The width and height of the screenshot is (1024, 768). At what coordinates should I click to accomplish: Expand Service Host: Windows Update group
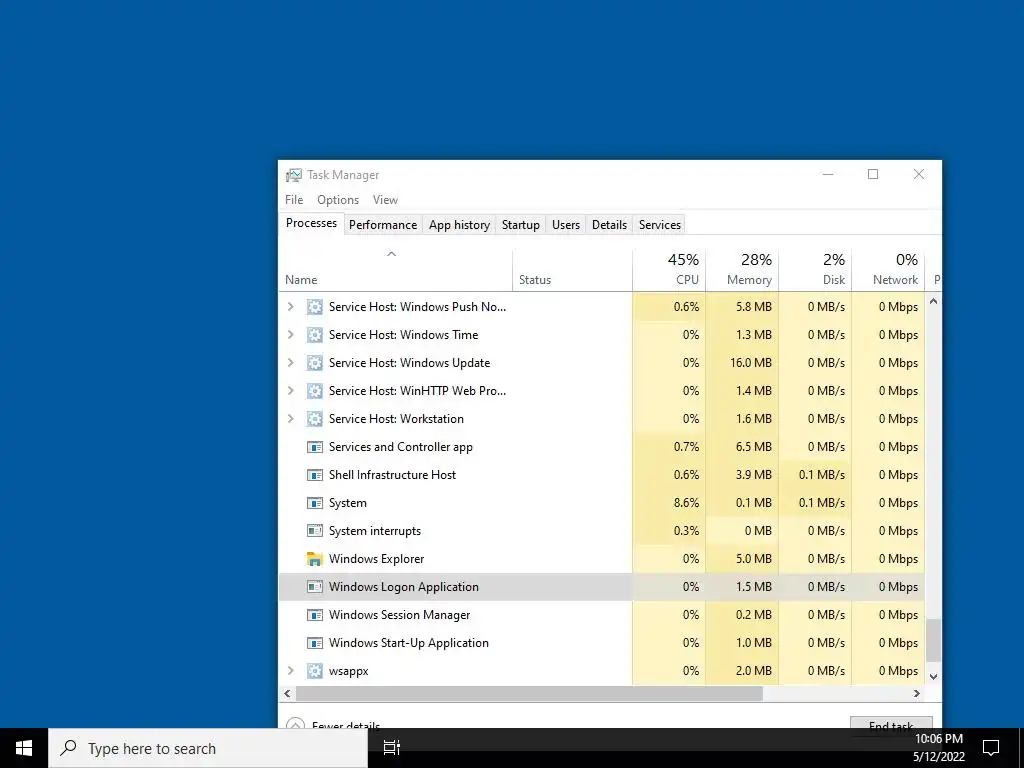click(291, 363)
